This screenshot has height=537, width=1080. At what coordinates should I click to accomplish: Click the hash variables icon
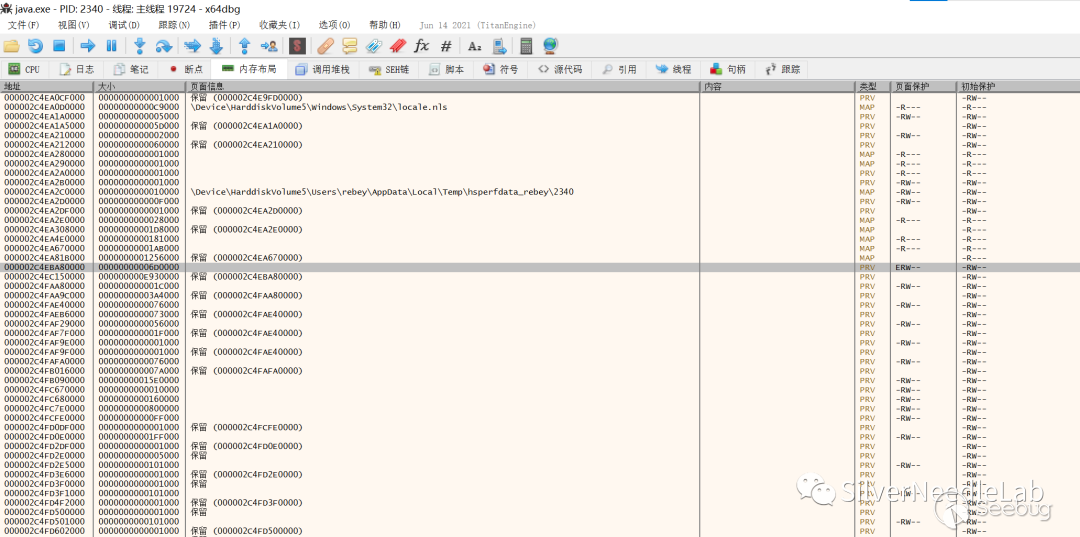pos(446,46)
